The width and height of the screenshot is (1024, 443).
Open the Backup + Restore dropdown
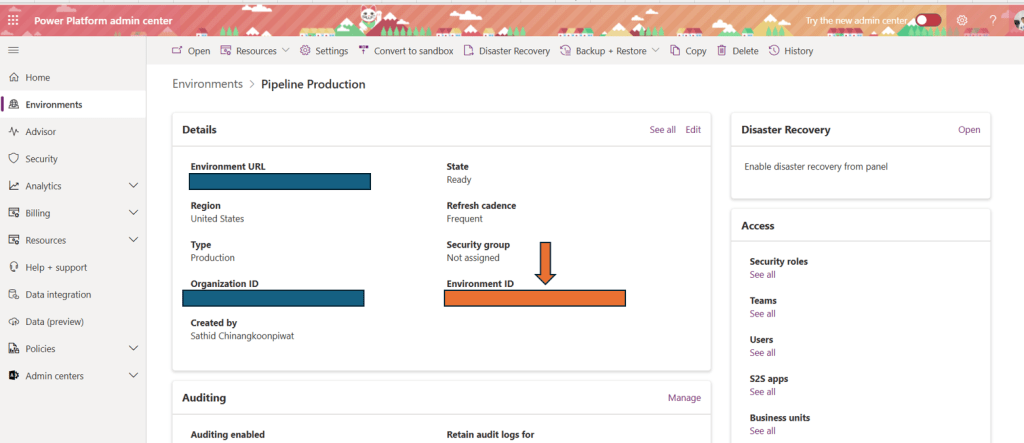(655, 51)
